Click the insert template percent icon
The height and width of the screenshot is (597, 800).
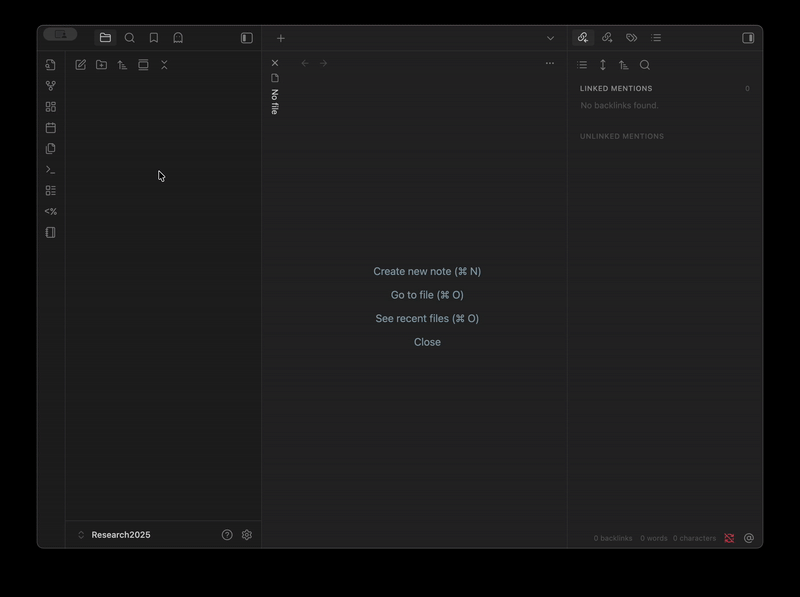pyautogui.click(x=50, y=212)
